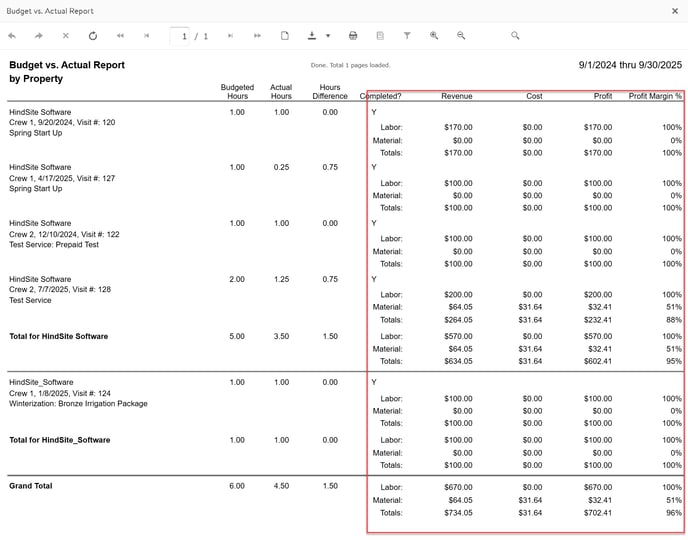Zoom out with the minus magnifier
The image size is (688, 540).
(461, 36)
